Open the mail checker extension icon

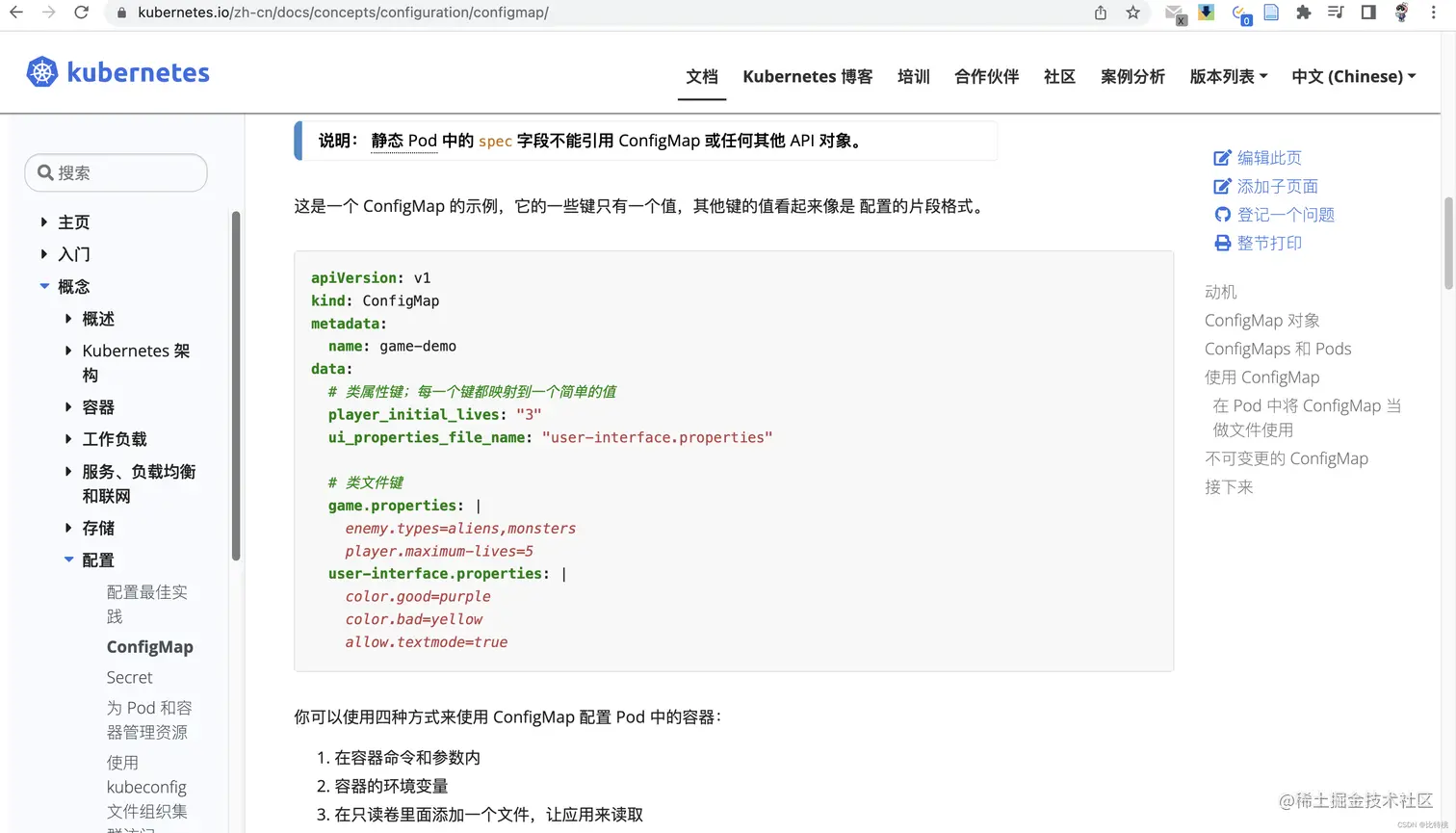[x=1175, y=13]
